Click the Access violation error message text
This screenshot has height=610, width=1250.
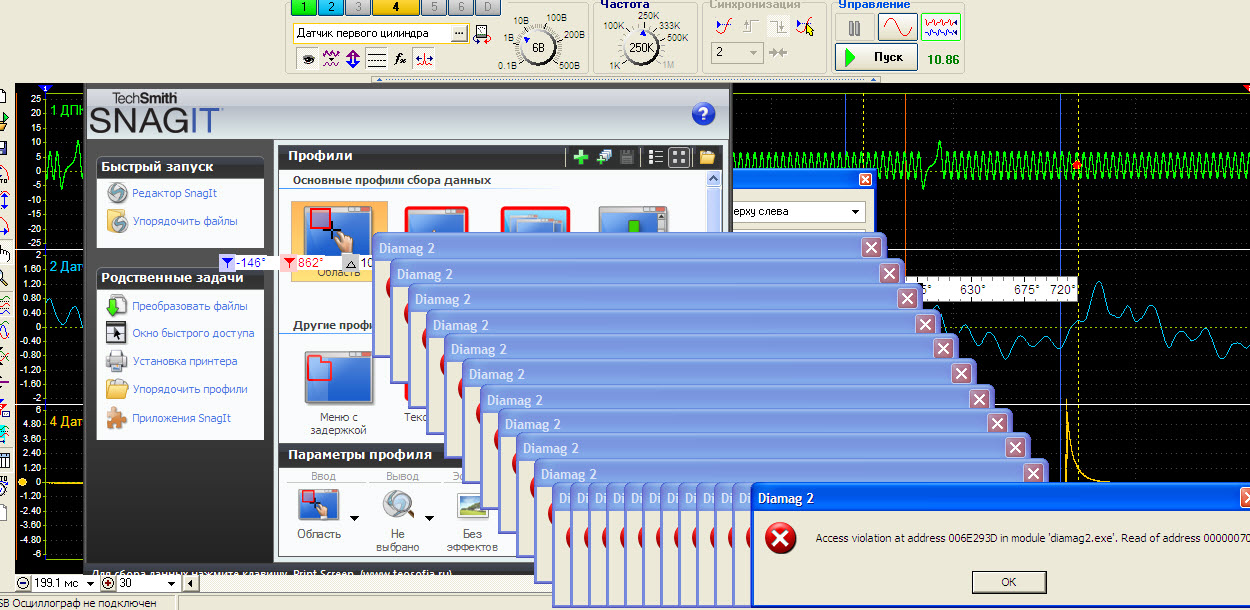tap(1032, 538)
